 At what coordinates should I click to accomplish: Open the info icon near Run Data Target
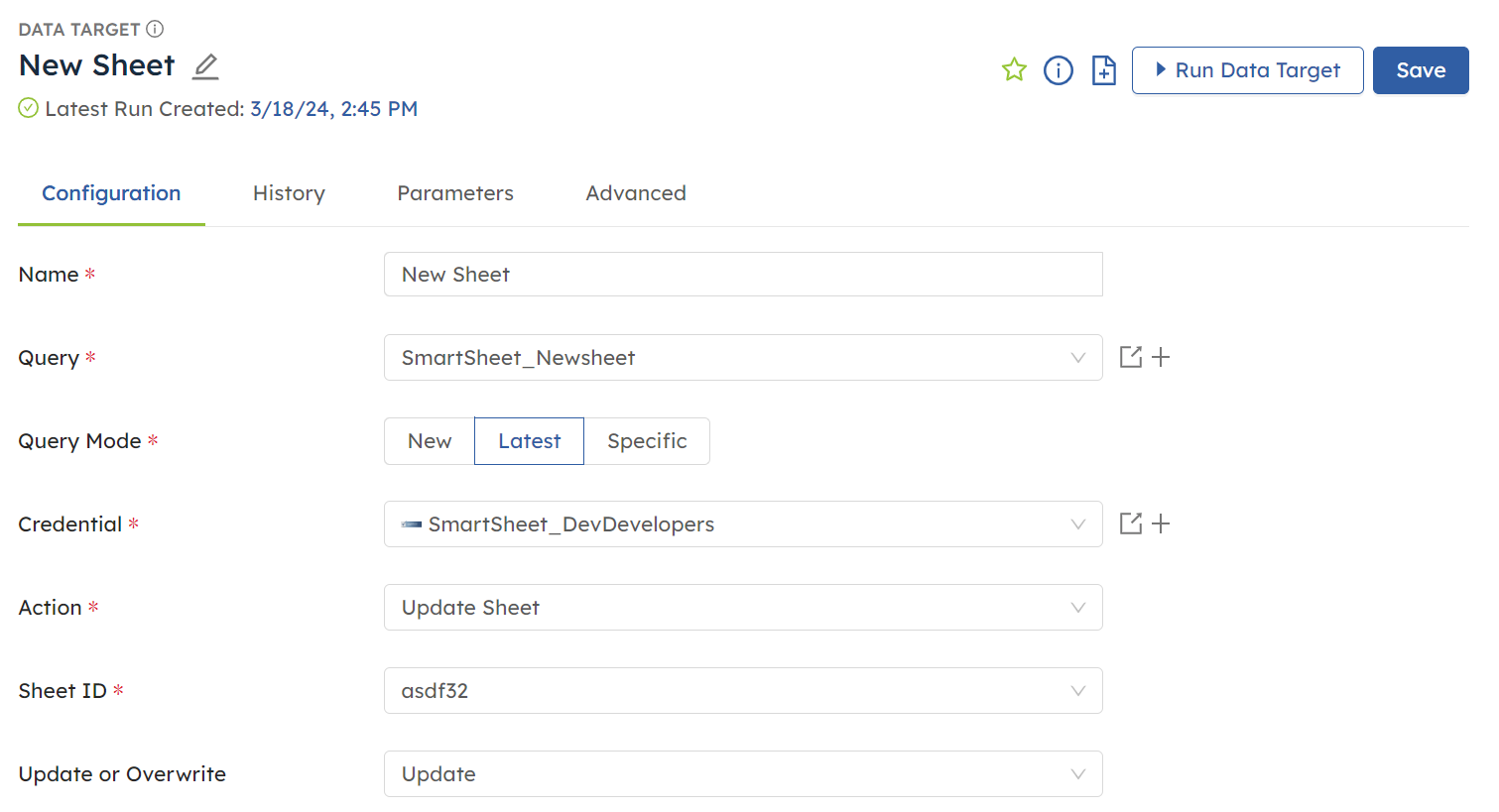(x=1058, y=69)
